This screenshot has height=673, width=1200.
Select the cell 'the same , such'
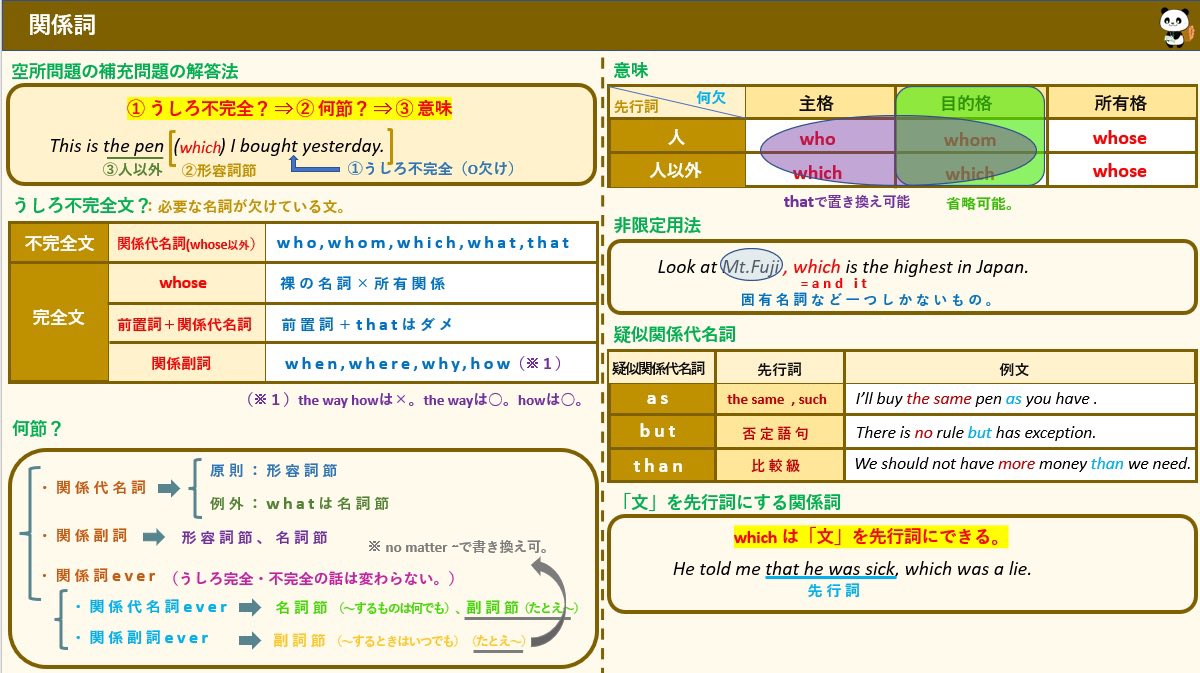[779, 399]
